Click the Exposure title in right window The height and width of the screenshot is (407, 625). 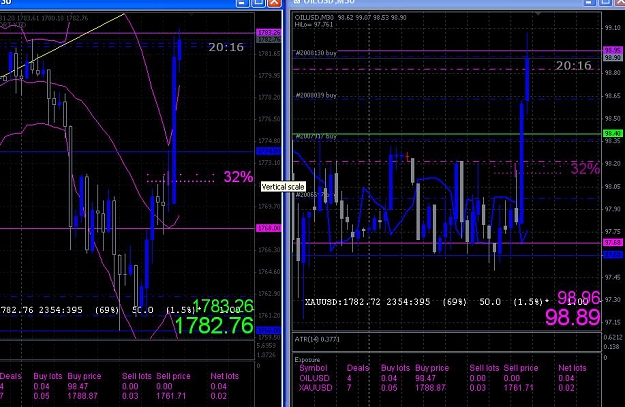[307, 360]
